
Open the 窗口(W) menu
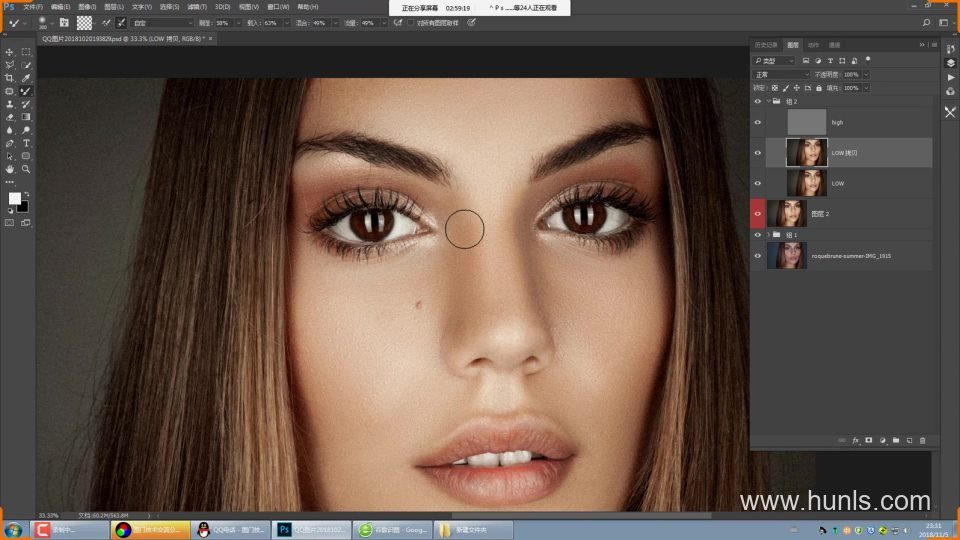(x=278, y=7)
